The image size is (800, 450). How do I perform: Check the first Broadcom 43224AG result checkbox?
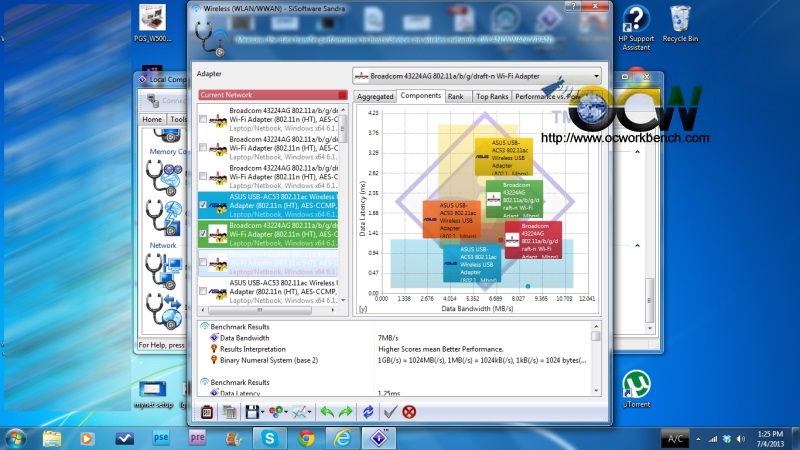(x=203, y=119)
